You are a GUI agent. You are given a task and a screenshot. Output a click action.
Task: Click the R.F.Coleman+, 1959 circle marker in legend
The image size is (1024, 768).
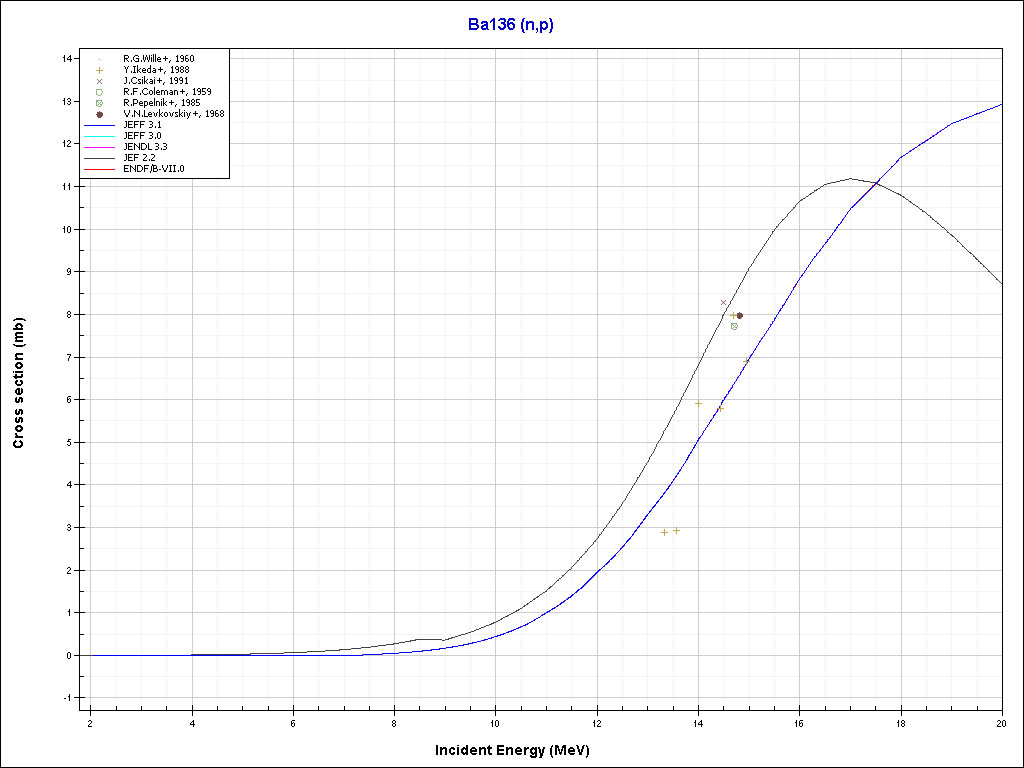100,92
